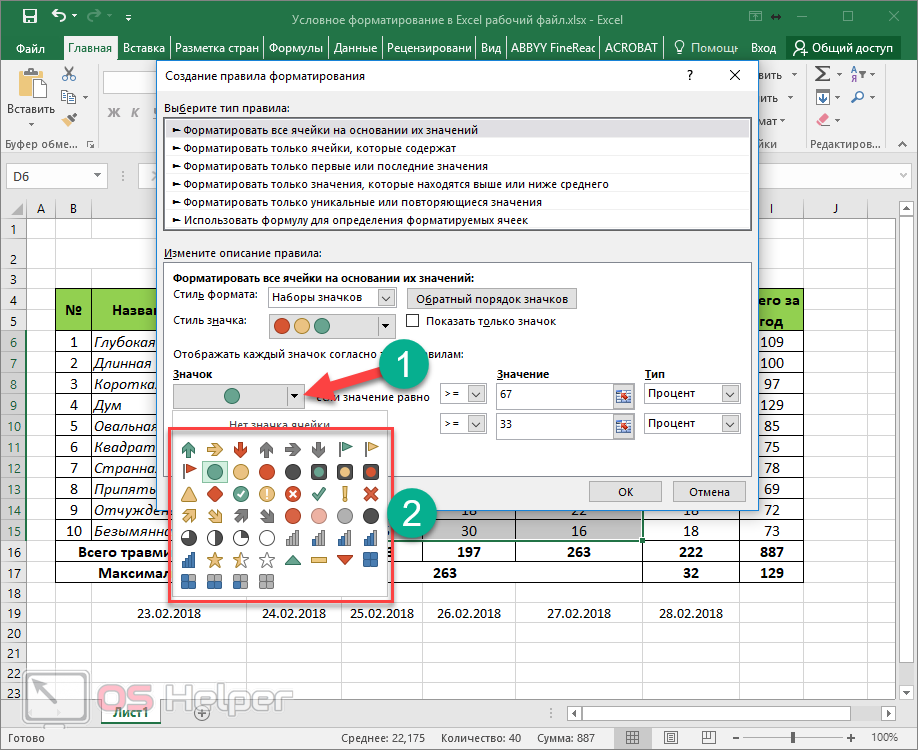Select the yellow circle with exclamation mark
Screen dimensions: 918x750
pyautogui.click(x=267, y=494)
